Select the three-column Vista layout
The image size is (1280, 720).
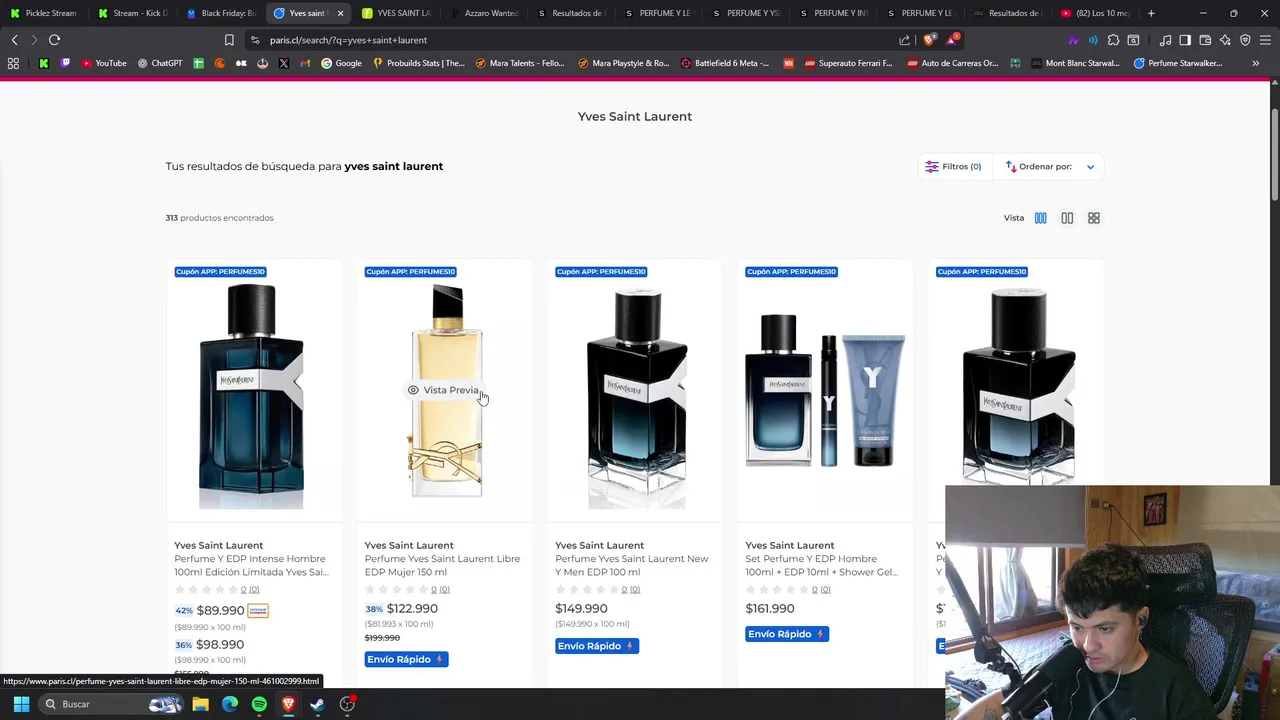[x=1040, y=218]
